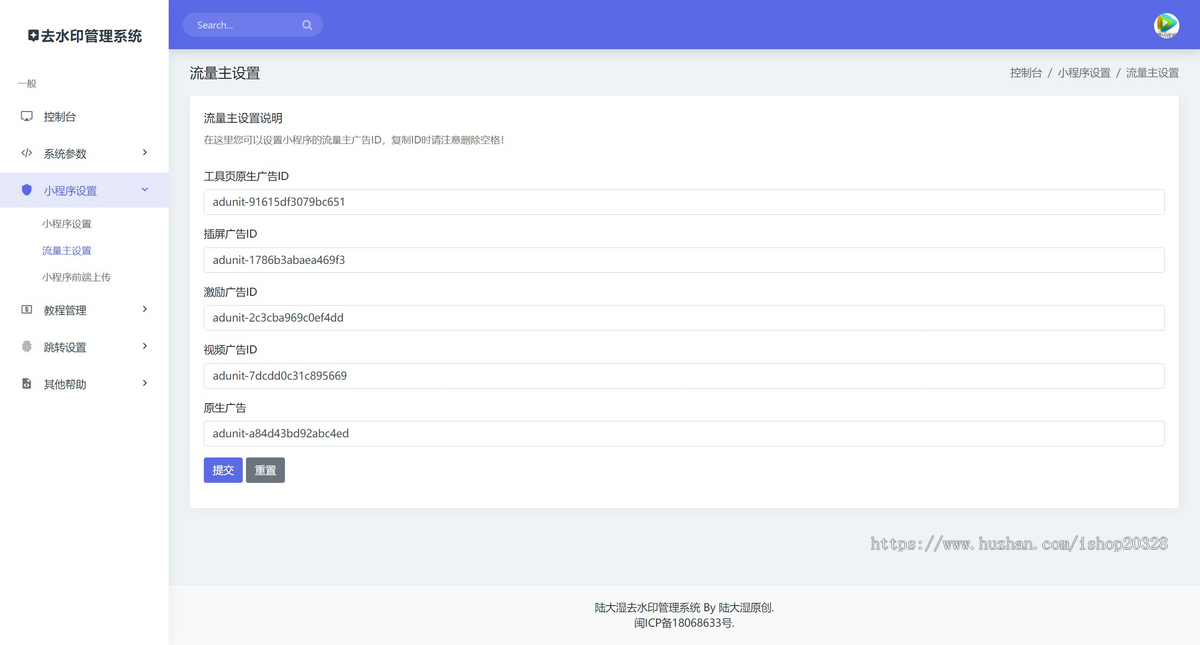Focus the Search input box
Image resolution: width=1200 pixels, height=645 pixels.
point(253,25)
